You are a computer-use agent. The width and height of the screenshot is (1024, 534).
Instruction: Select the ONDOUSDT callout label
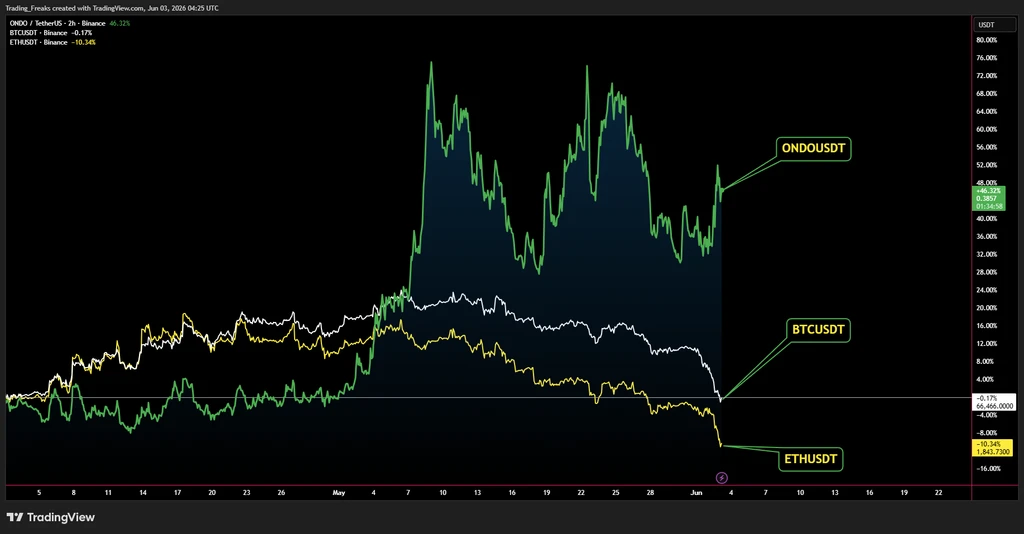[x=813, y=148]
